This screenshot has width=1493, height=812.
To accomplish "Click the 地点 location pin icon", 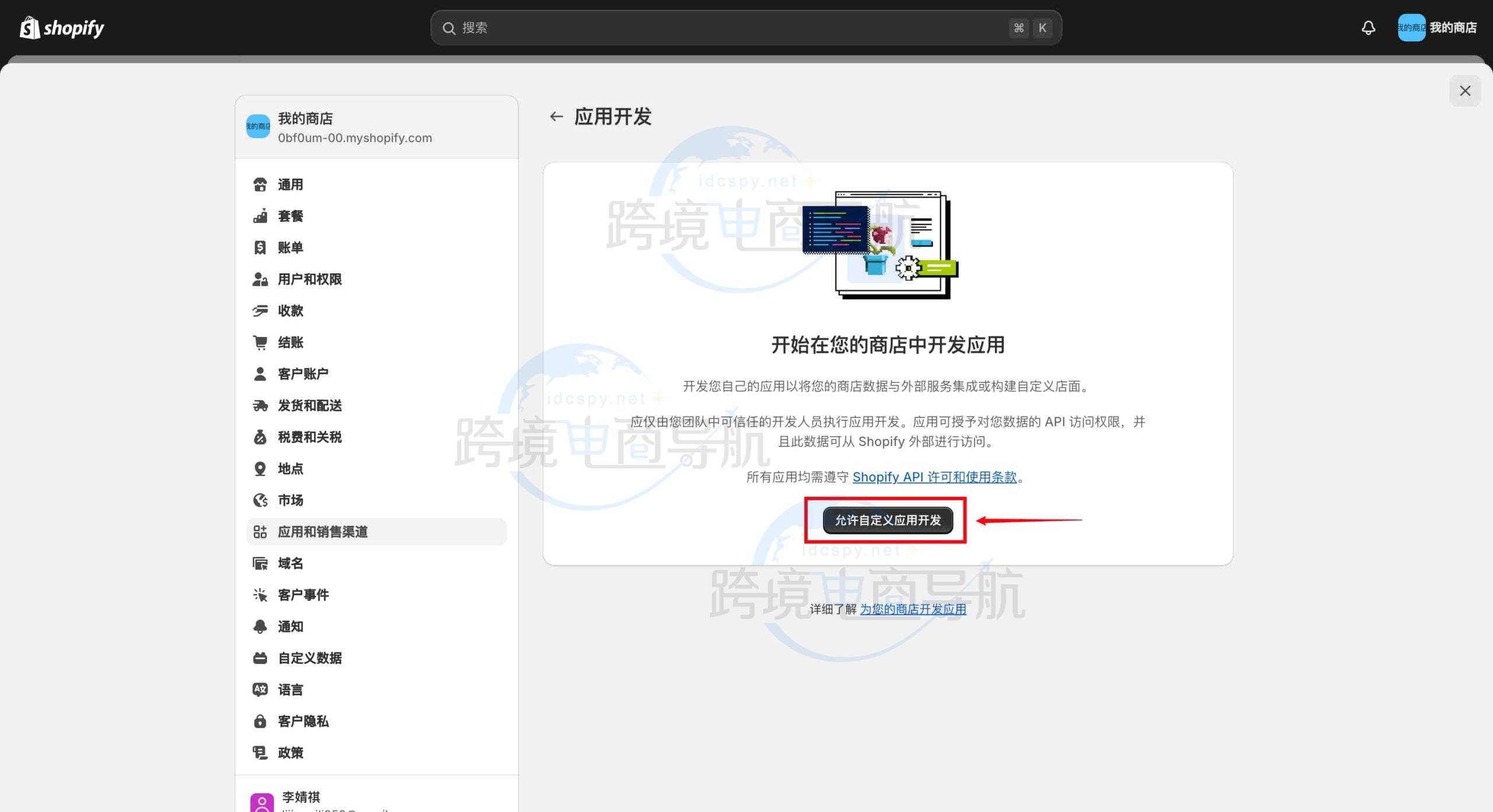I will pyautogui.click(x=260, y=469).
